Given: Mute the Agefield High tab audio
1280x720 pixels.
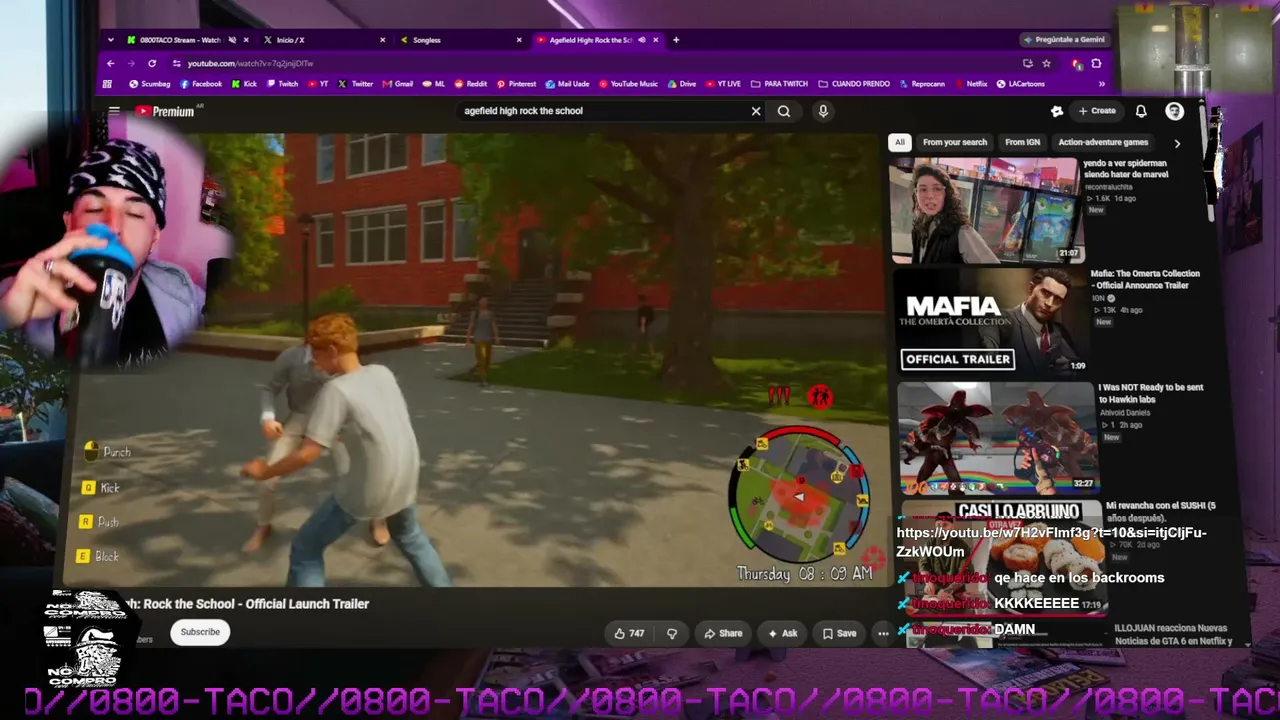Looking at the screenshot, I should click(642, 40).
